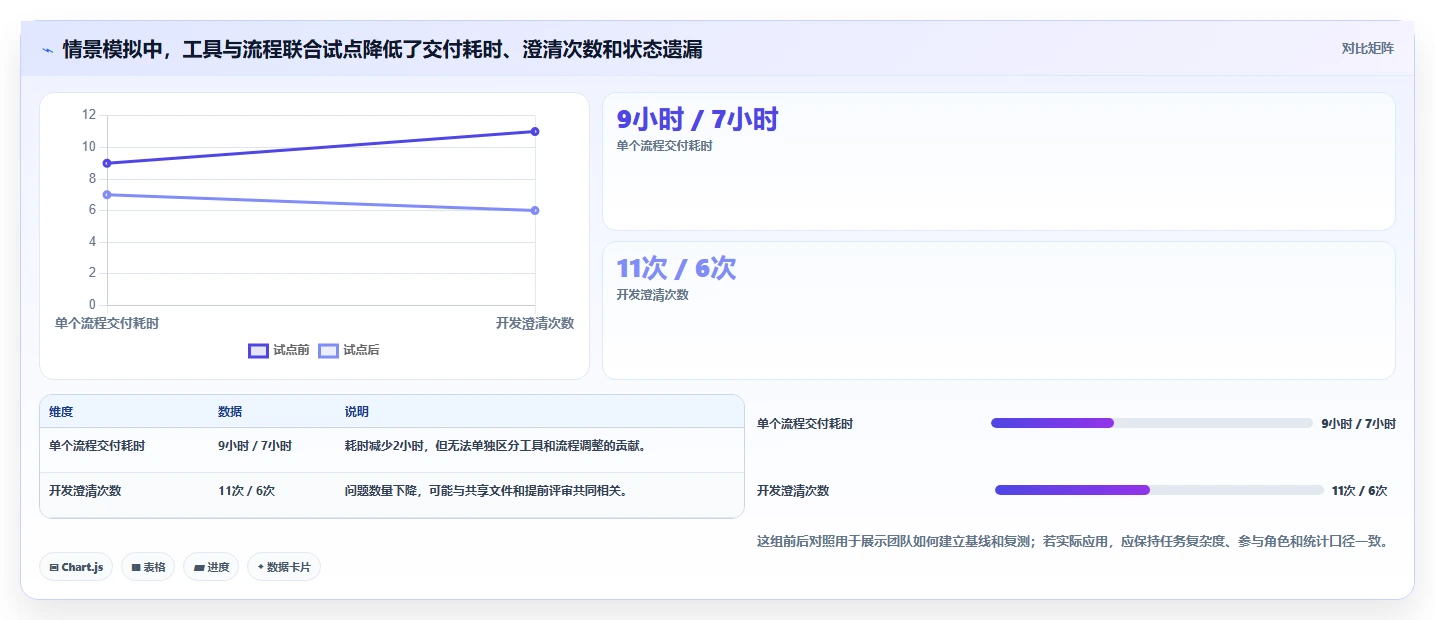Click the 对比矩阵 label in the header
This screenshot has width=1435, height=620.
1368,48
